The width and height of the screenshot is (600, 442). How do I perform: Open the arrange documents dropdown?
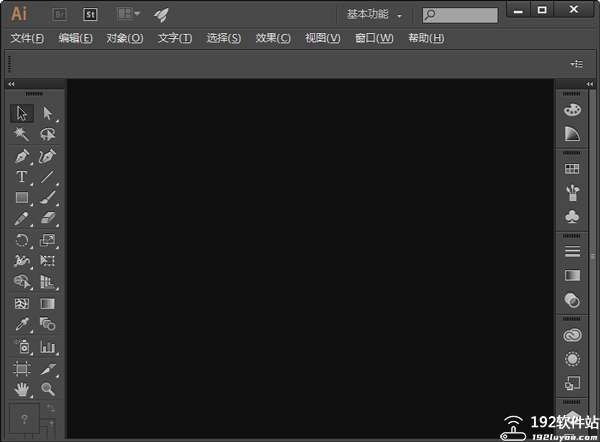(x=128, y=14)
